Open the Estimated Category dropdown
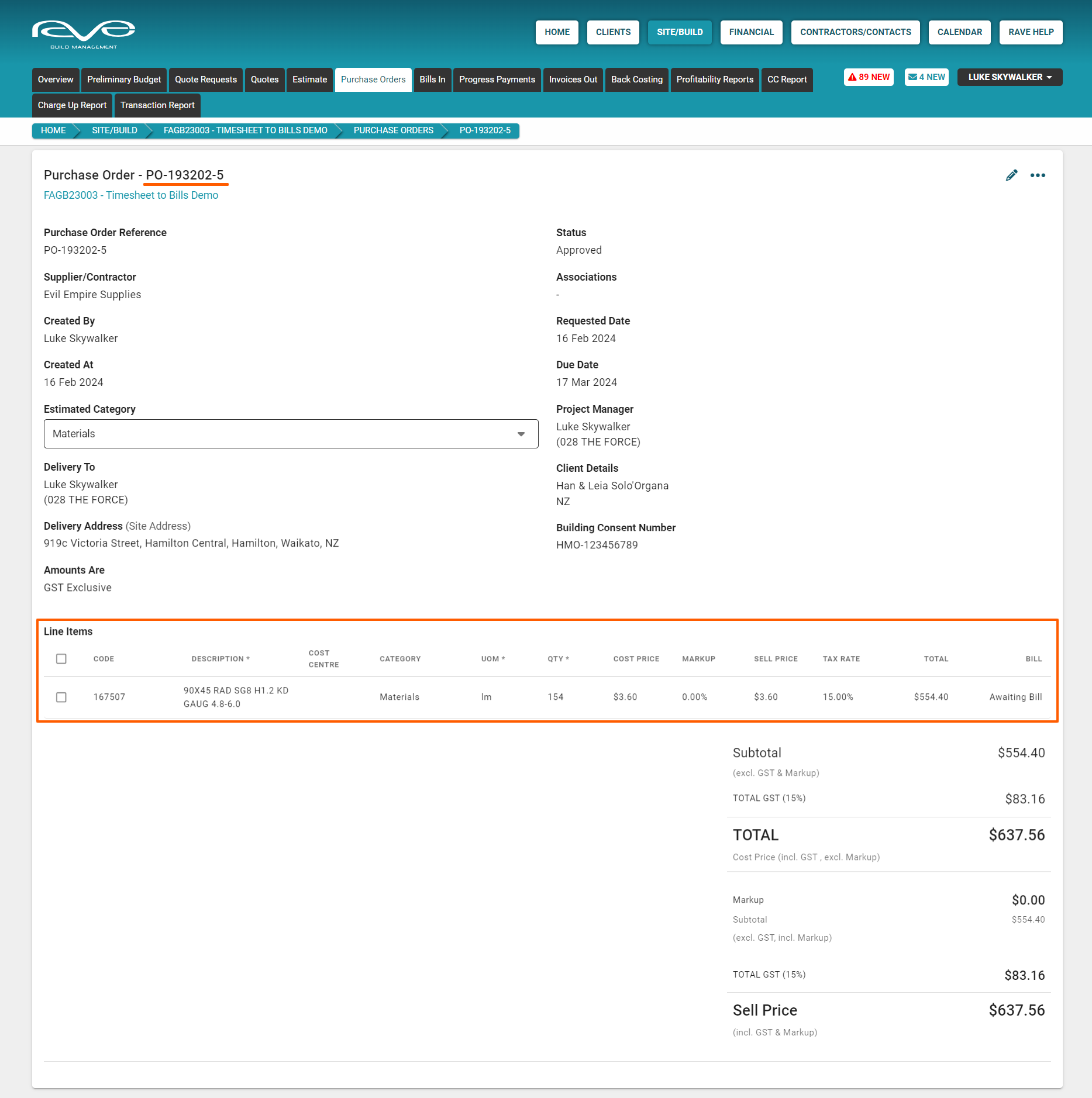The height and width of the screenshot is (1098, 1092). 521,434
